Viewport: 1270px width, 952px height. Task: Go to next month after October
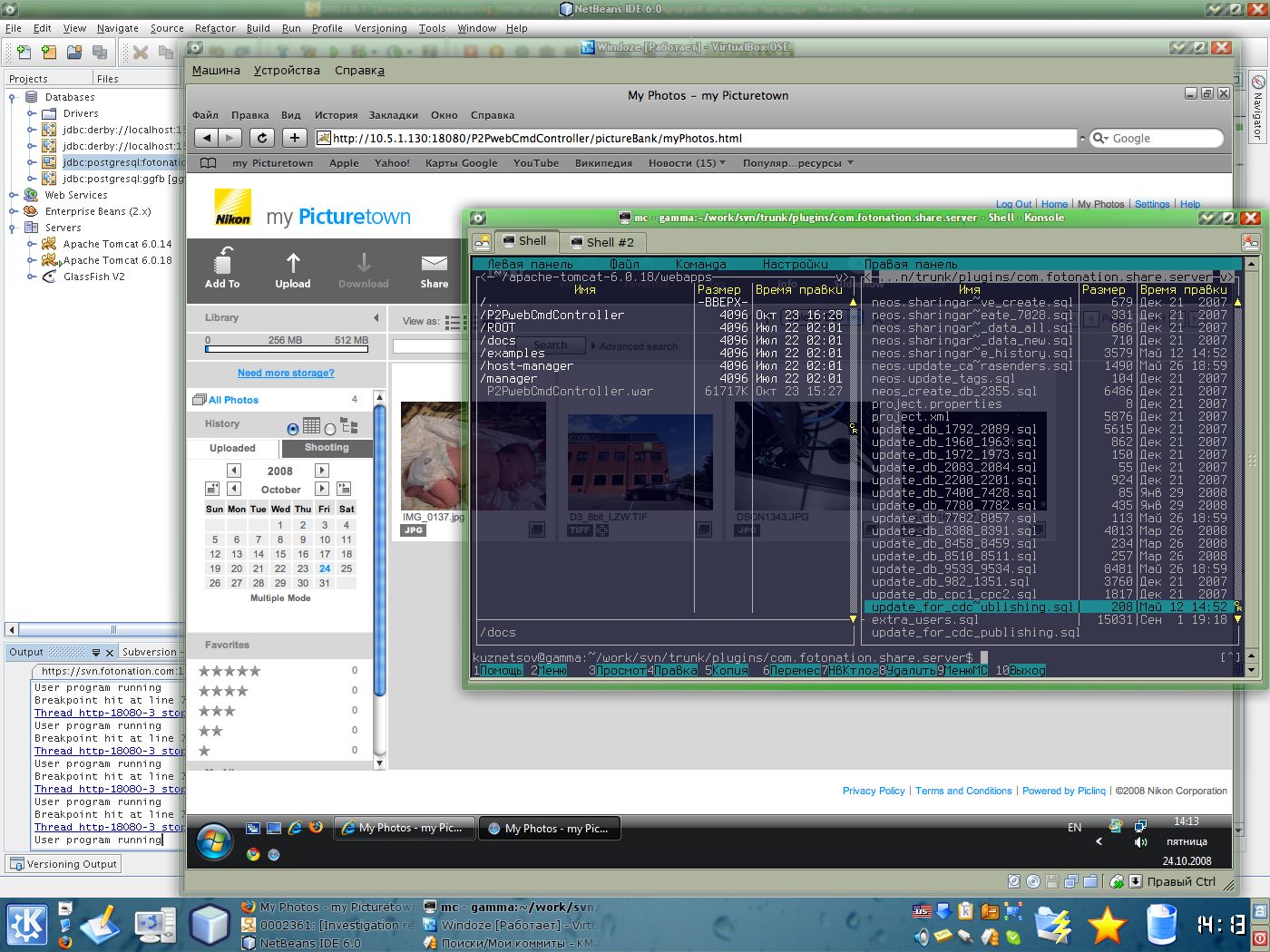click(322, 489)
